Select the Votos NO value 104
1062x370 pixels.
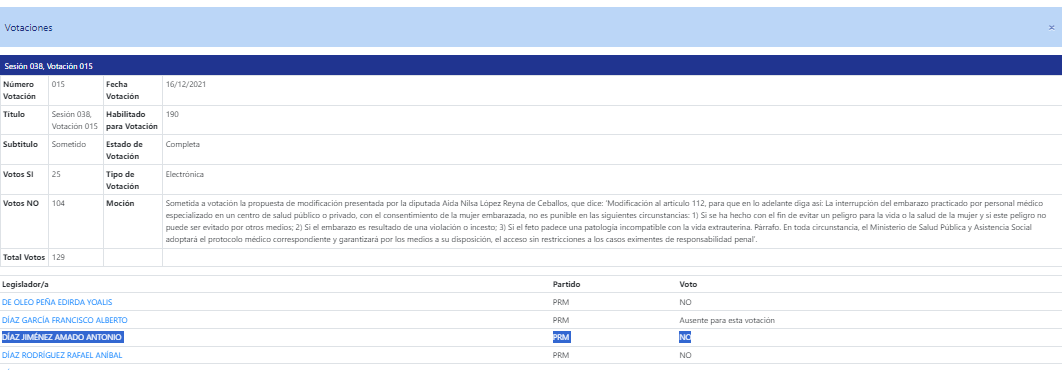58,203
